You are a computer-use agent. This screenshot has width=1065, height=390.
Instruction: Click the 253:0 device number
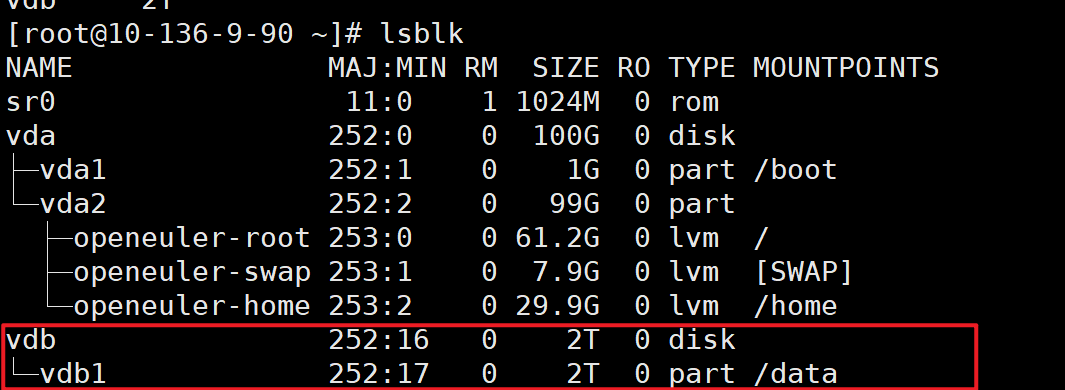pyautogui.click(x=370, y=238)
